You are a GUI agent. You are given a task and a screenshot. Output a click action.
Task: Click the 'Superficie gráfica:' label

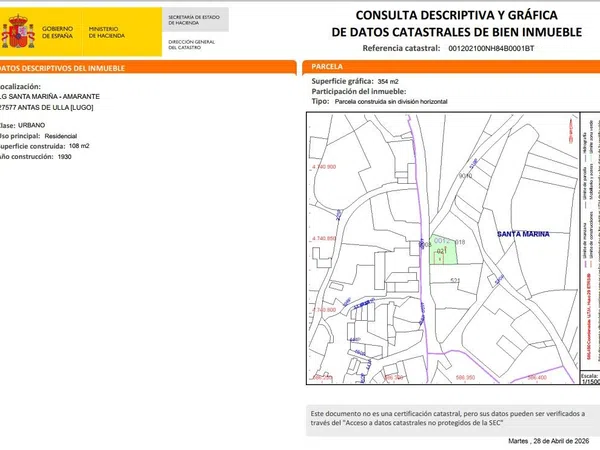click(x=342, y=81)
